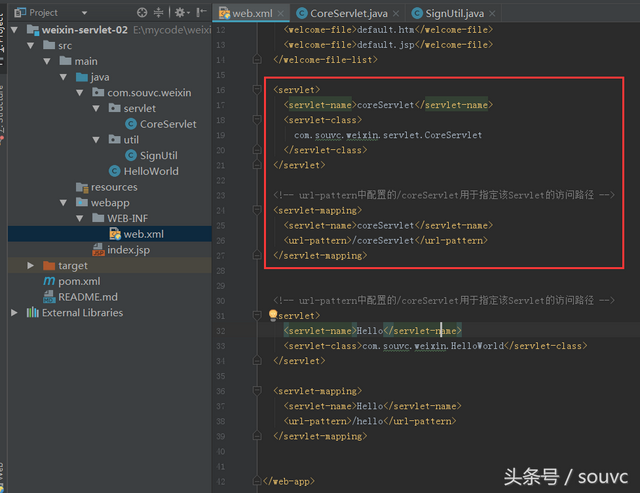
Task: Toggle fold marker at line 27 closing servlet-mapping
Action: pyautogui.click(x=257, y=255)
